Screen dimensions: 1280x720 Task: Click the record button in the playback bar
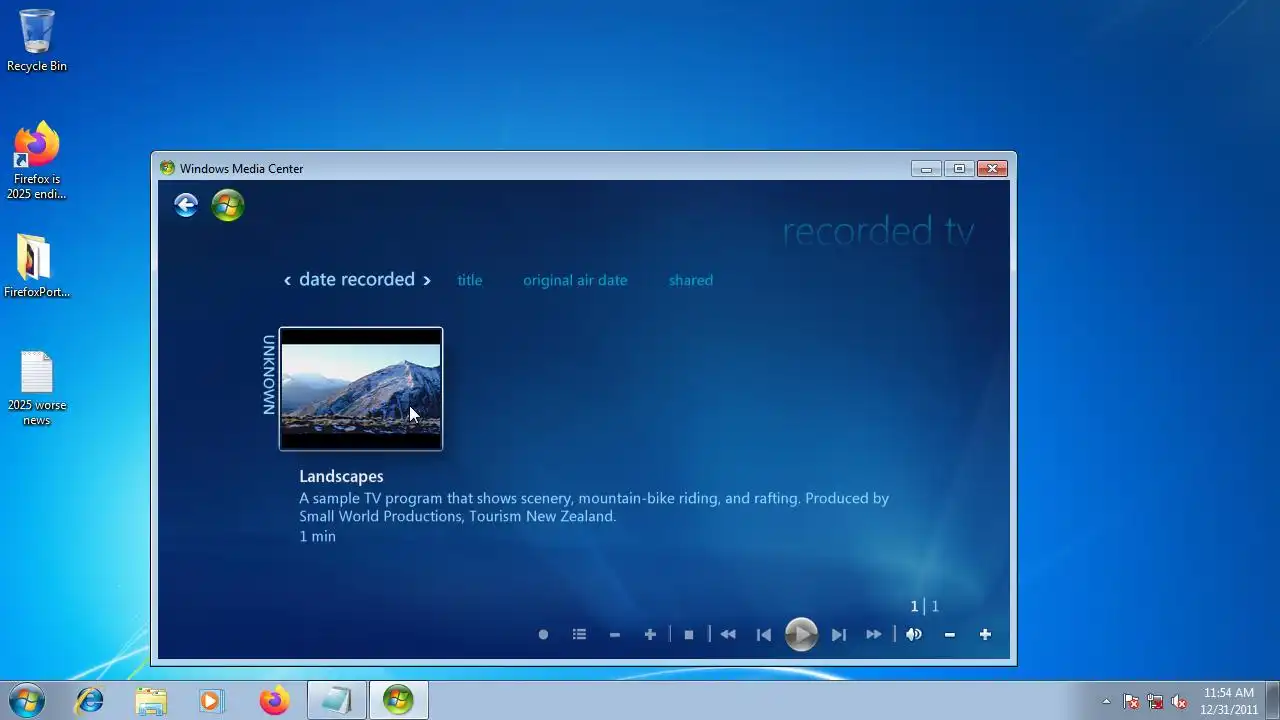point(543,634)
